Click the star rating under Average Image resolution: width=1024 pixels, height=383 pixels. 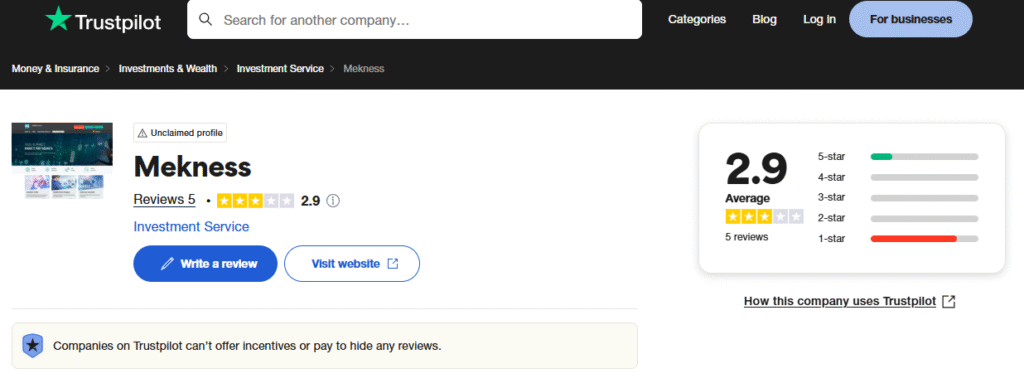click(764, 216)
